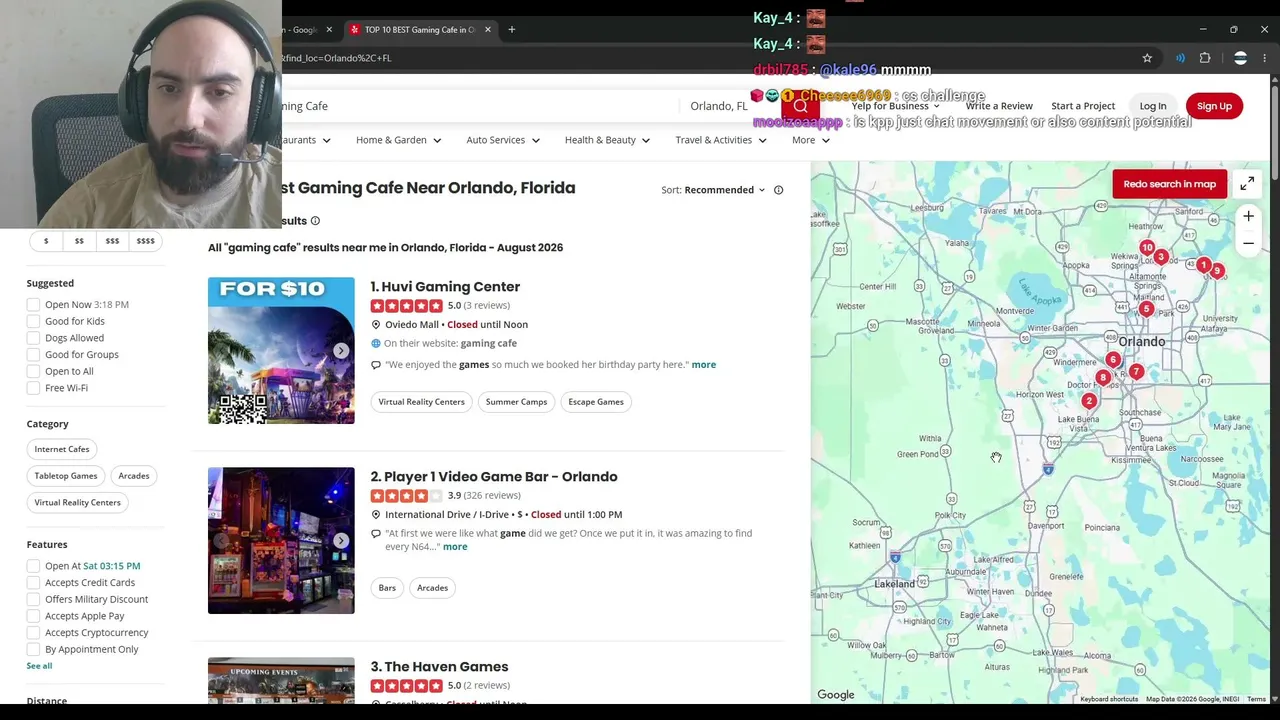The image size is (1280, 720).
Task: Open the Yelp for Business dropdown
Action: 895,106
